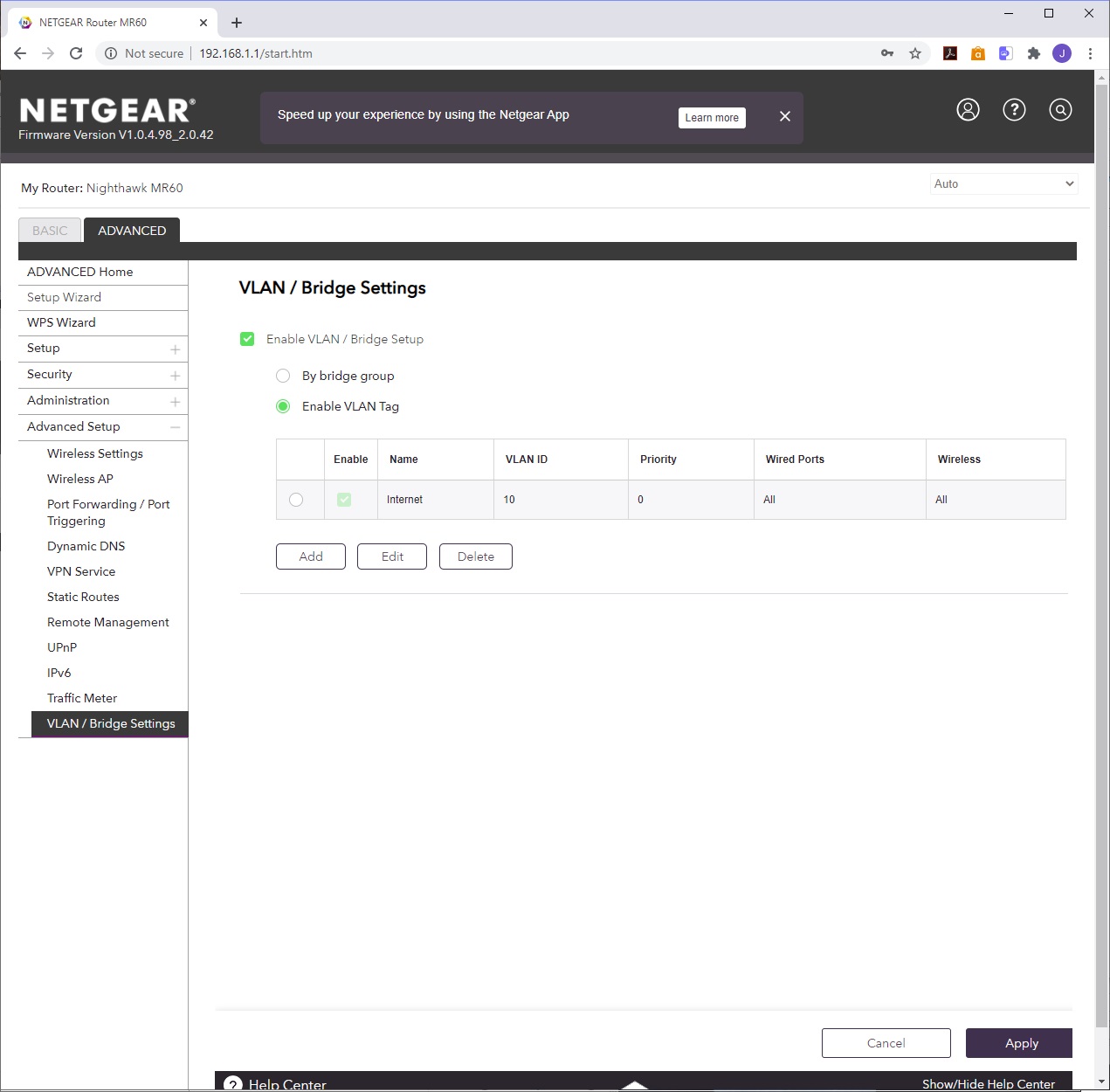Toggle Enable VLAN / Bridge Setup checkbox
Screen dimensions: 1110x1092
[x=247, y=339]
